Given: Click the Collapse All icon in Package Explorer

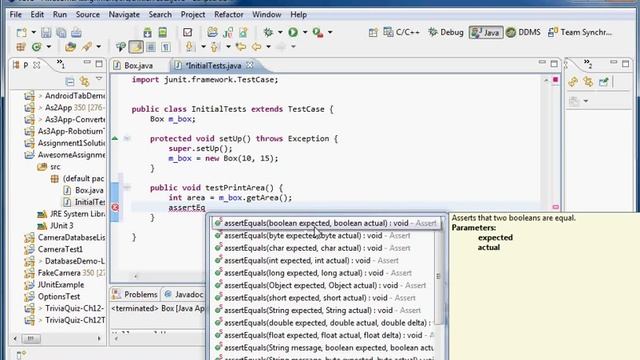Looking at the screenshot, I should [70, 81].
